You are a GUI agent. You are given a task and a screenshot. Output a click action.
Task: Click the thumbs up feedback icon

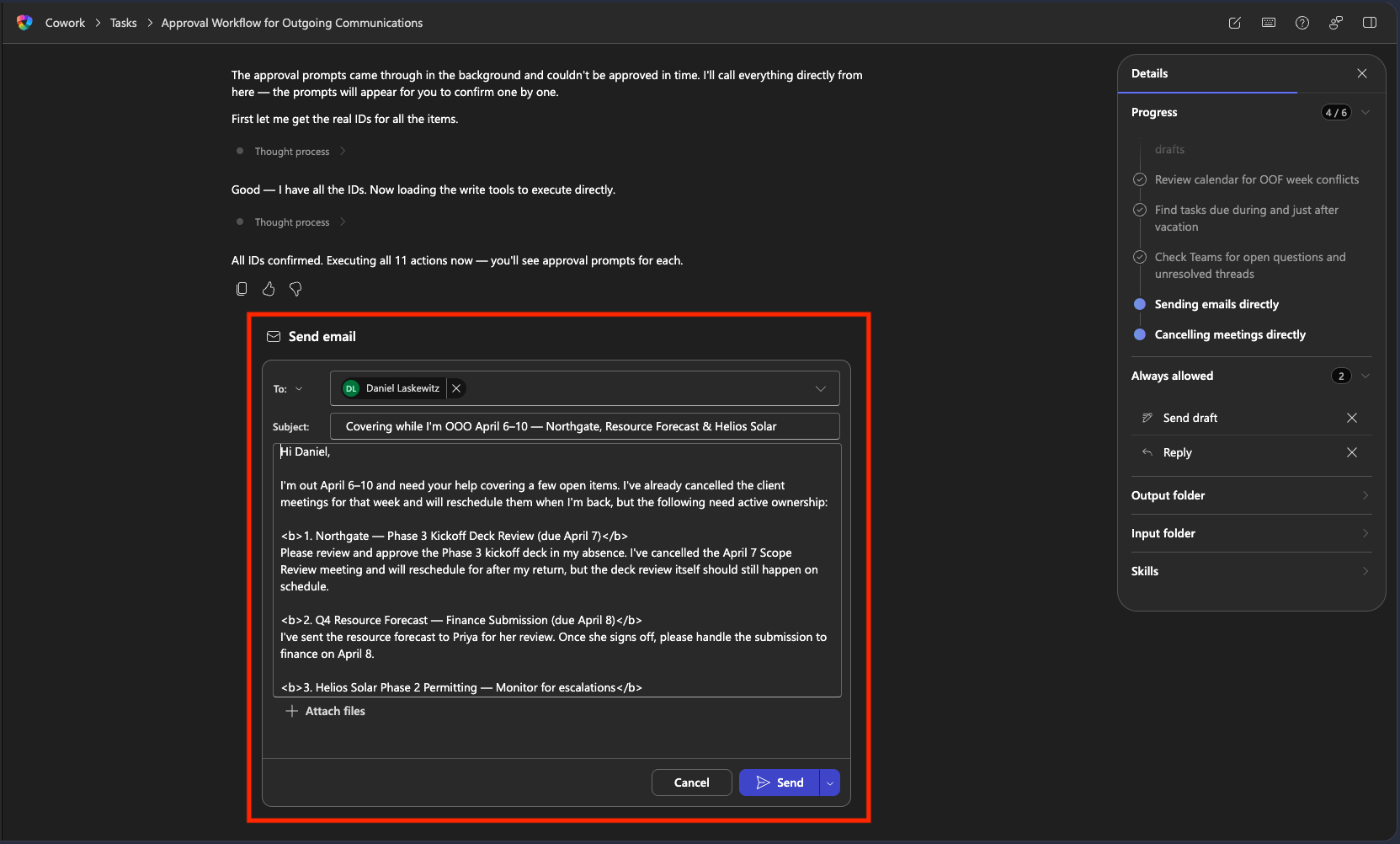click(269, 289)
